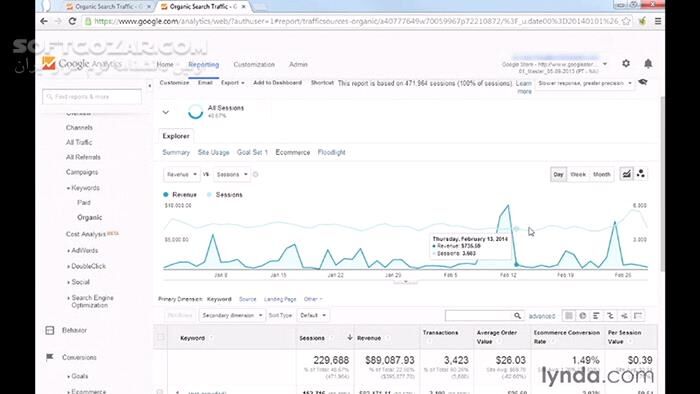Screen dimensions: 700x394
Task: Select the pivot table view icon
Action: [638, 315]
